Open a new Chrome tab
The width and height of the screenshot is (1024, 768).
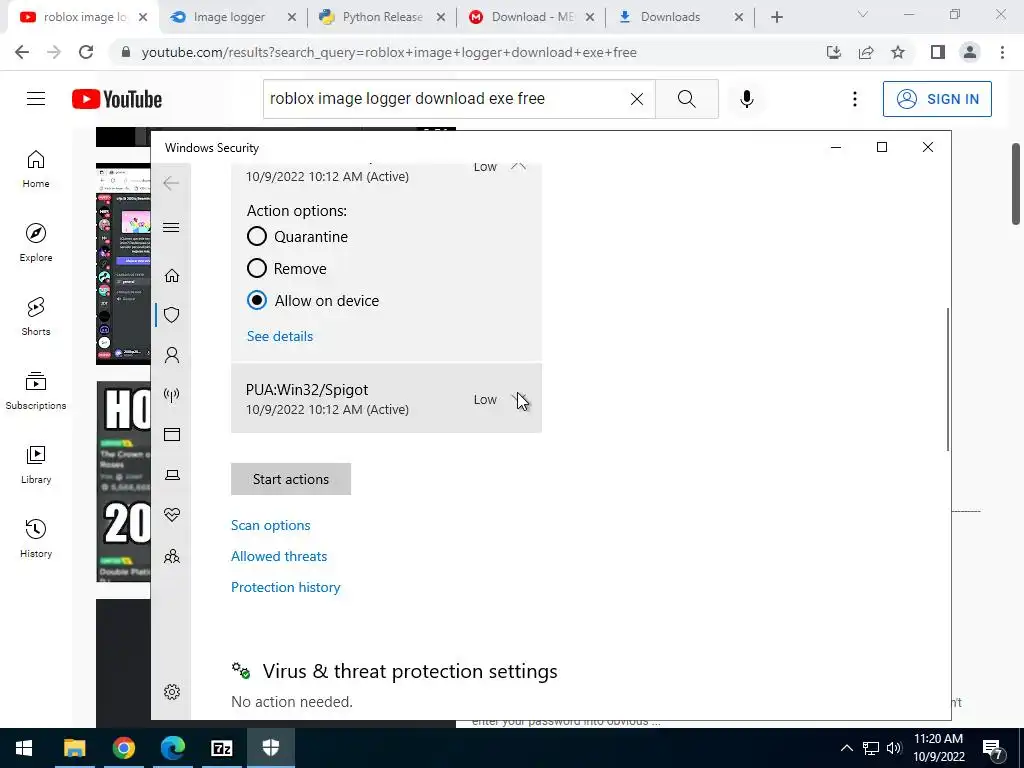coord(776,17)
